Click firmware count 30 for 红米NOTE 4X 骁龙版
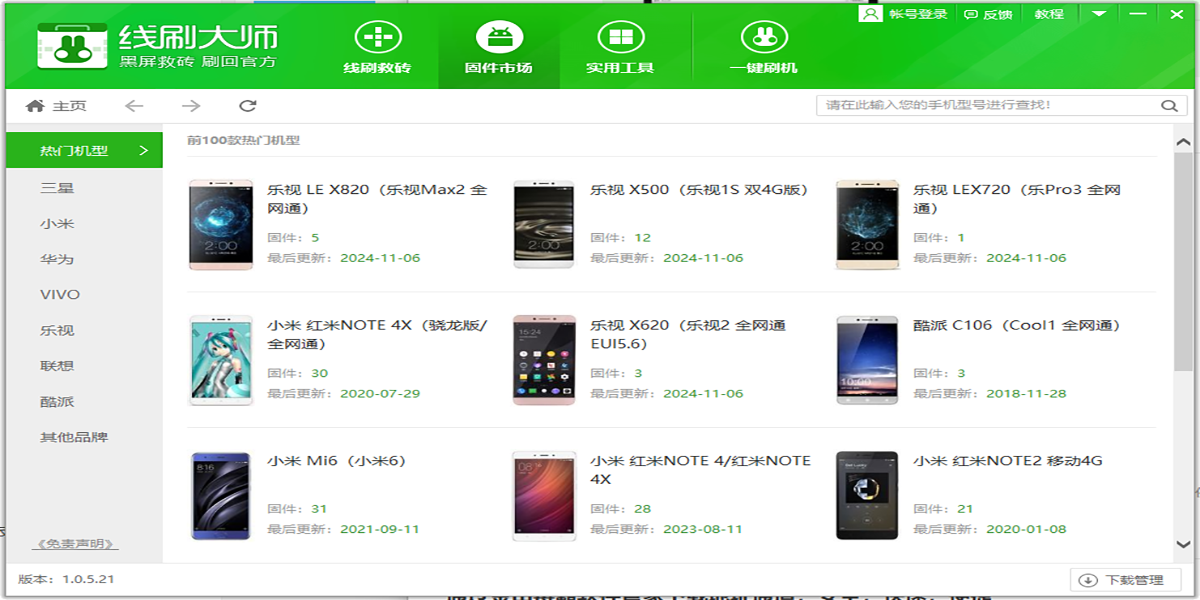 pos(319,374)
